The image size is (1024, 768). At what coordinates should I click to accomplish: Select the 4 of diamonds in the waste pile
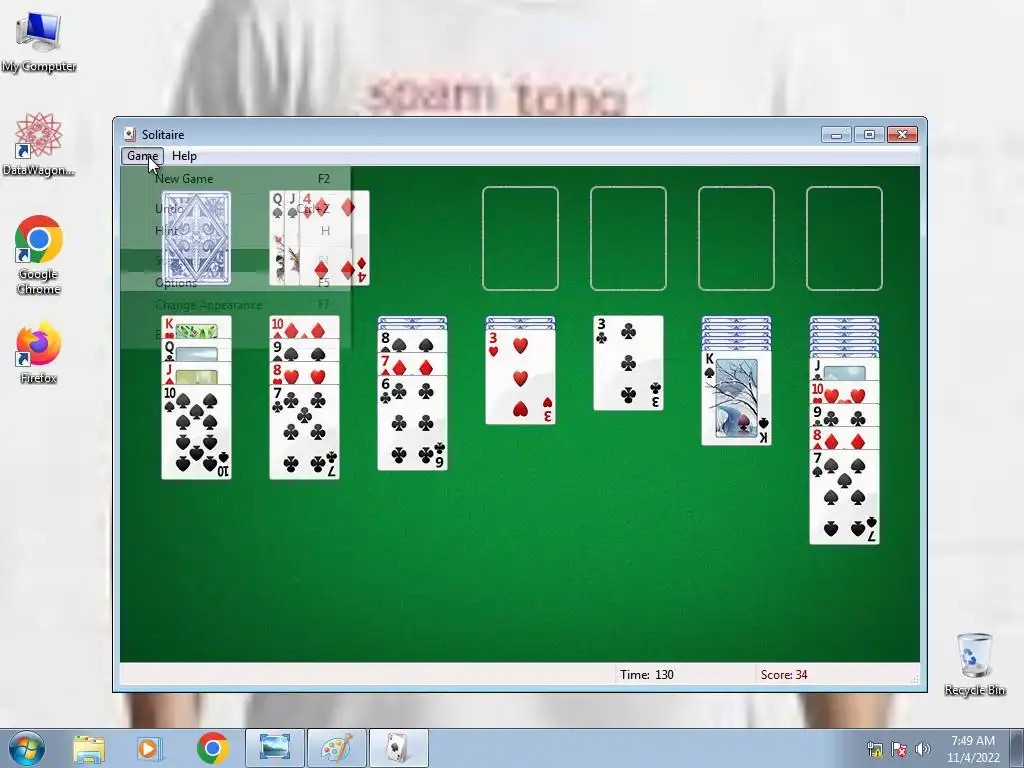click(335, 238)
